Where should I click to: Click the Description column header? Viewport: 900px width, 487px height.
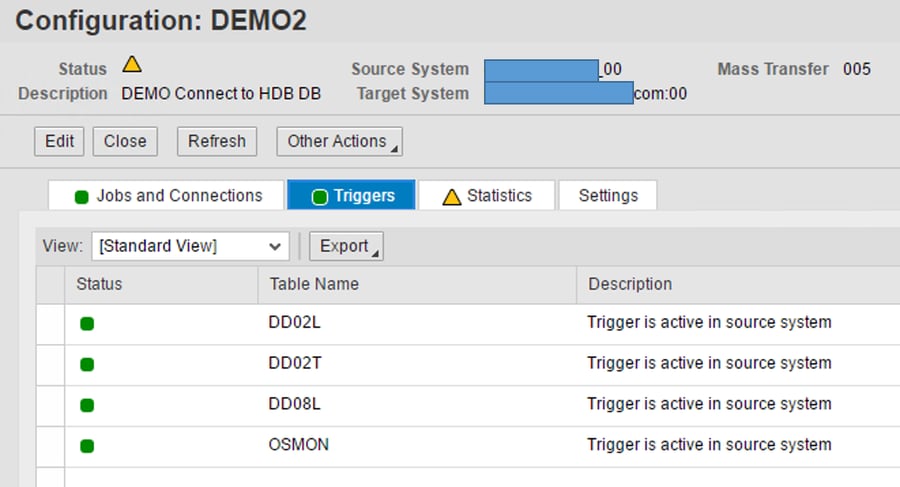pyautogui.click(x=630, y=284)
